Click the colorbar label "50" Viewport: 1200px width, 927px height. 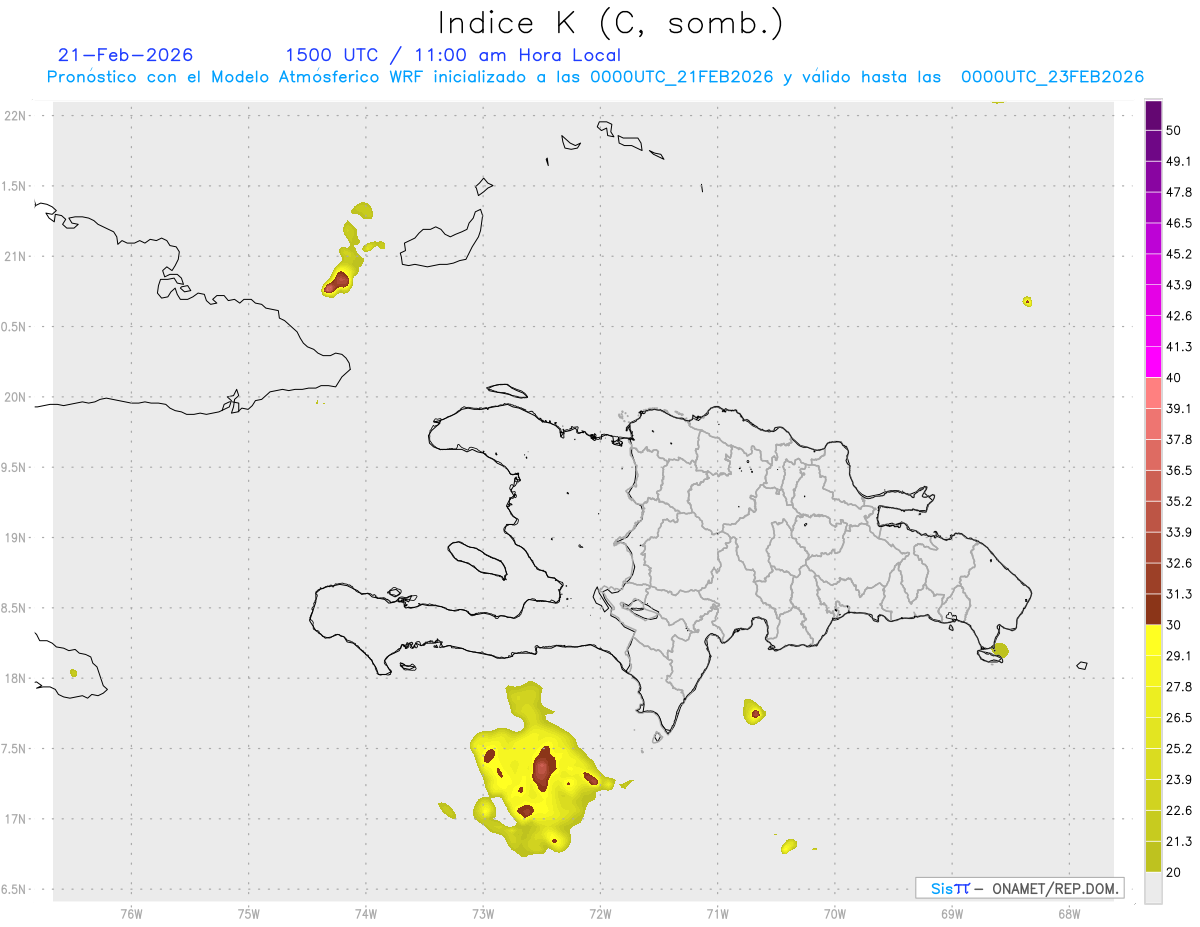point(1174,131)
